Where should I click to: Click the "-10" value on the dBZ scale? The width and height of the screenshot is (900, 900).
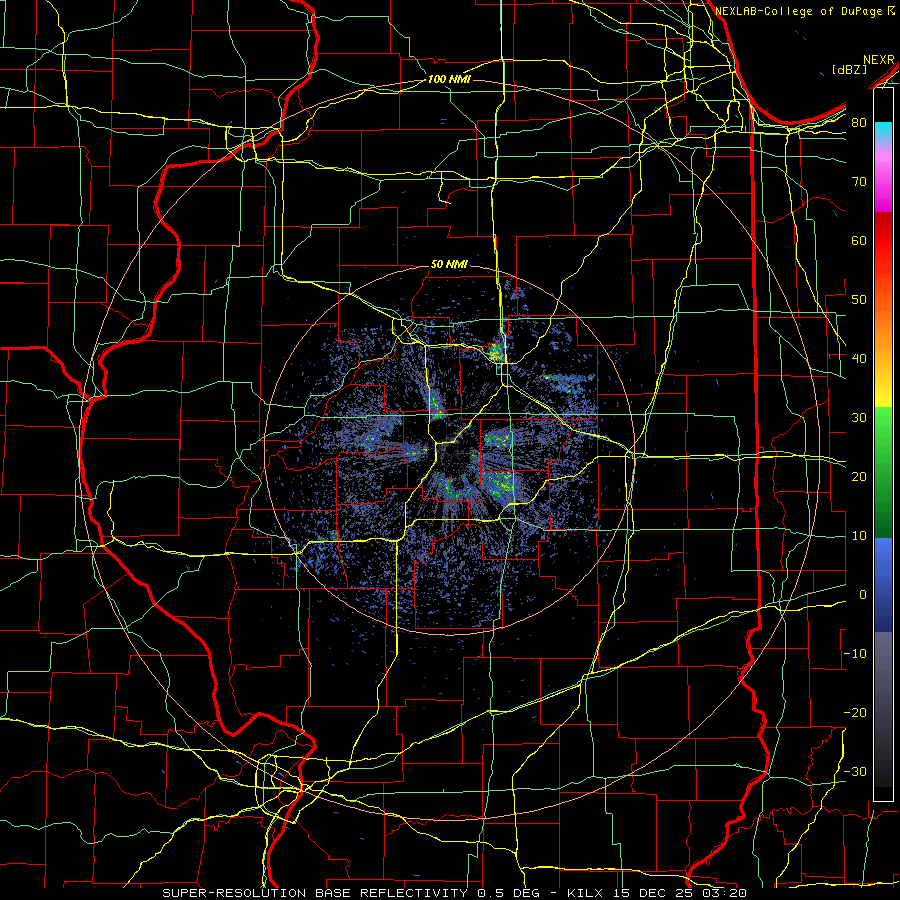pos(855,653)
